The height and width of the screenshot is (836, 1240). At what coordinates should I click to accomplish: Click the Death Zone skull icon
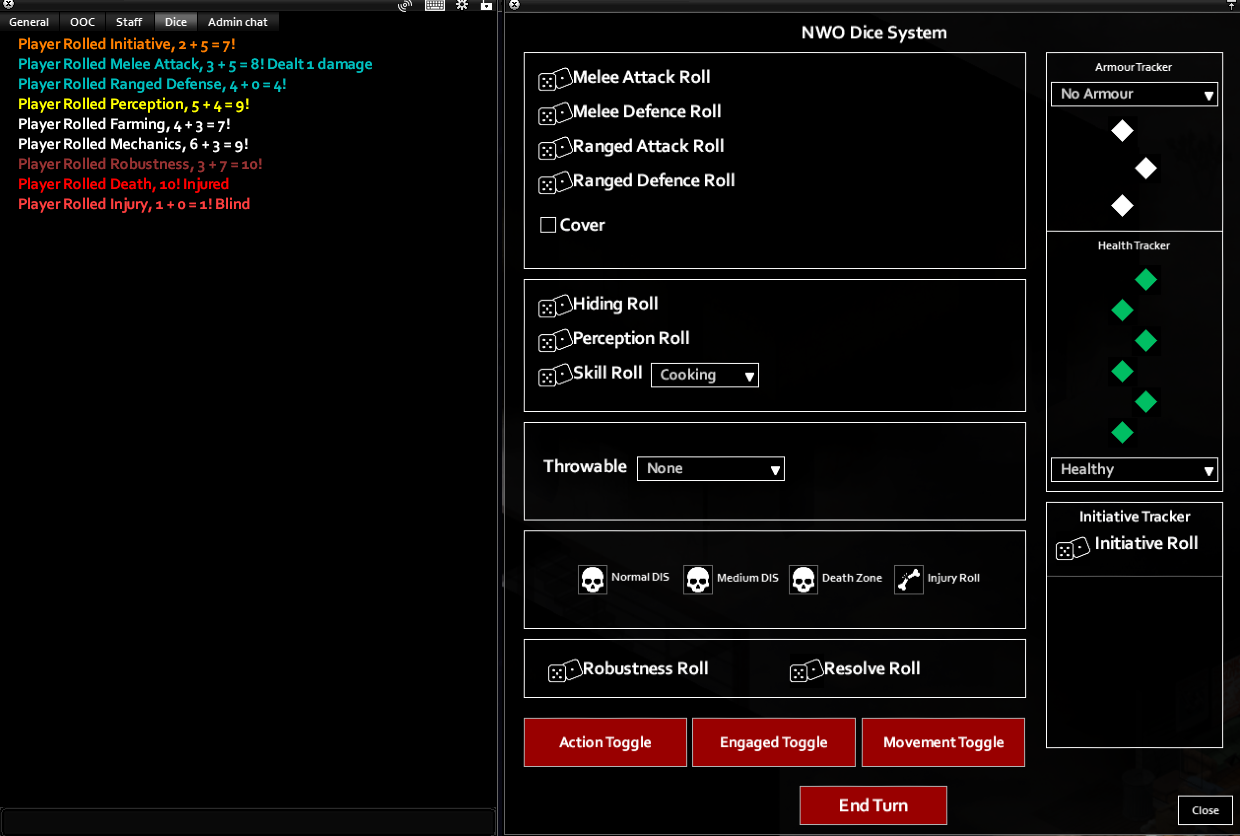(803, 580)
